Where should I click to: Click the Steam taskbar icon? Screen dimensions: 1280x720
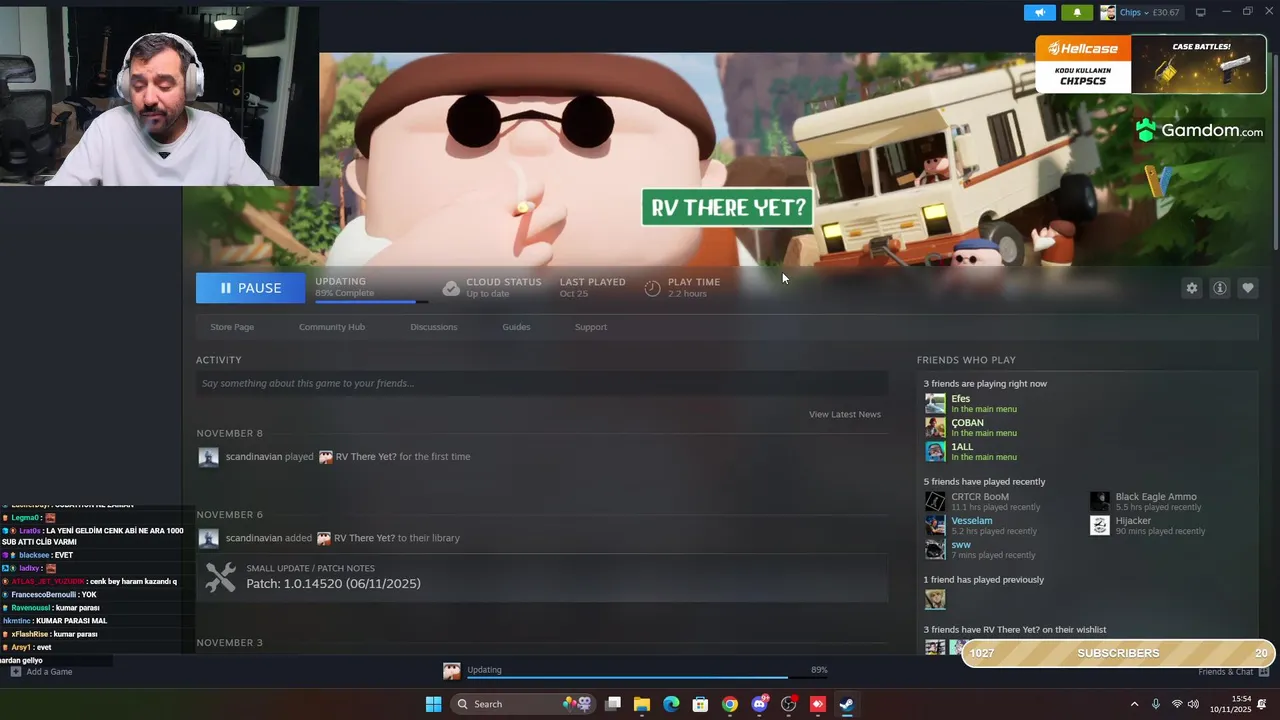tap(846, 704)
